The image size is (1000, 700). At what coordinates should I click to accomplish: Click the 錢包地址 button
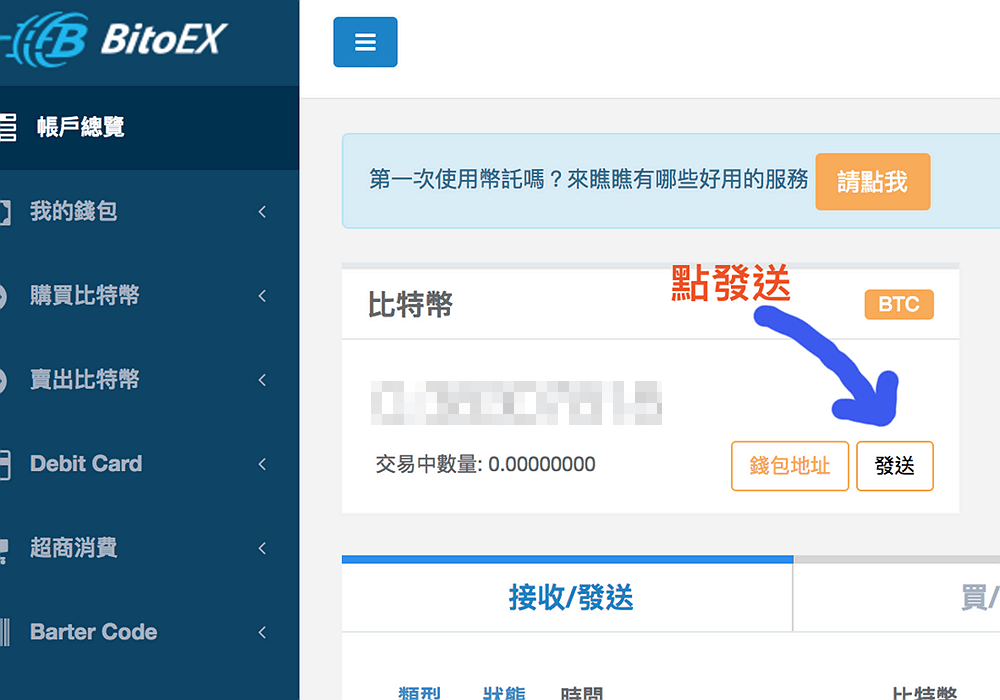(x=789, y=466)
